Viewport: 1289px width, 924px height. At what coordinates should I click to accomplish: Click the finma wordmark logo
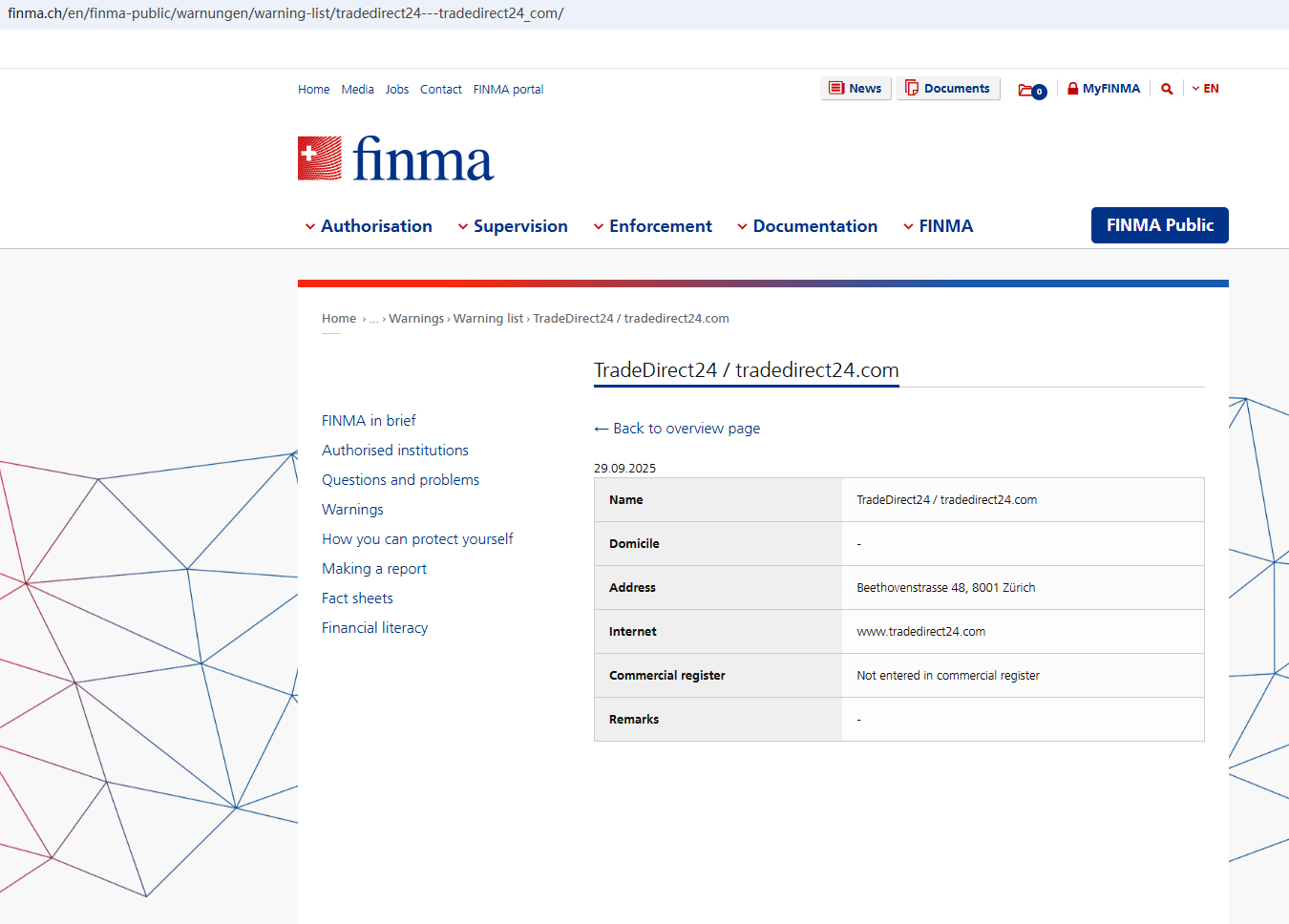coord(423,158)
